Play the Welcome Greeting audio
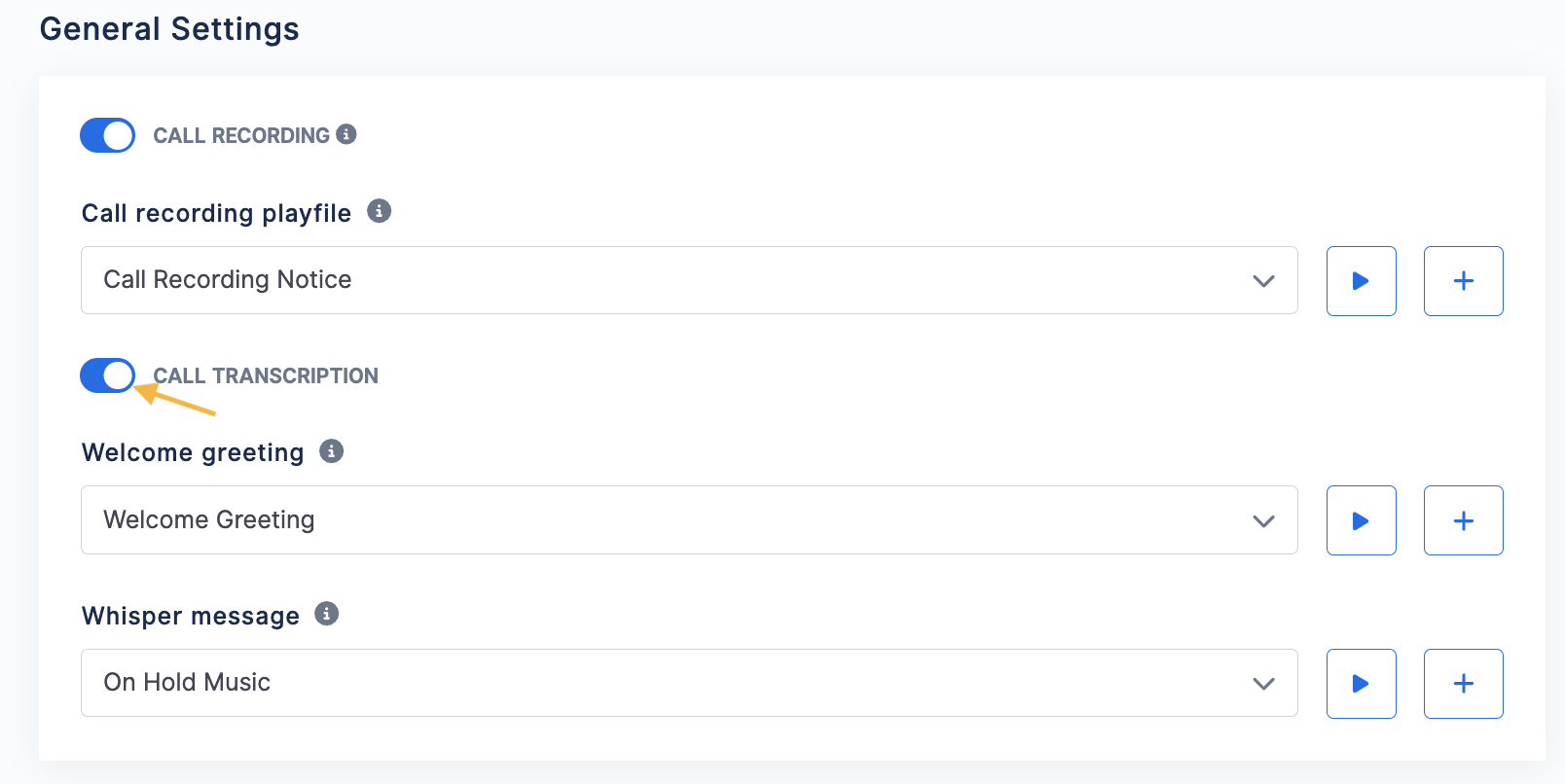 tap(1361, 520)
